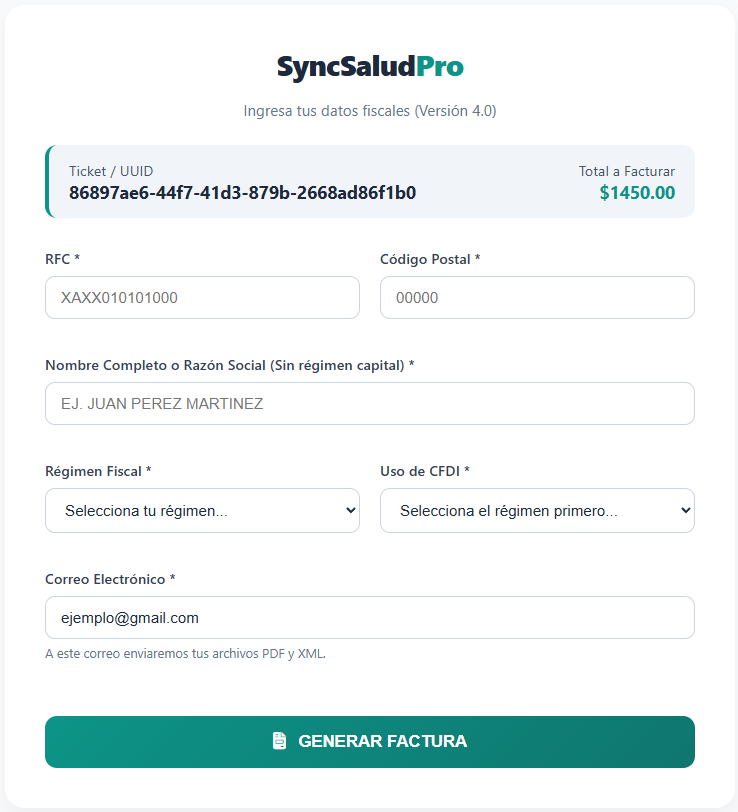The height and width of the screenshot is (812, 738).
Task: Select the ticket UUID value text
Action: tap(242, 193)
